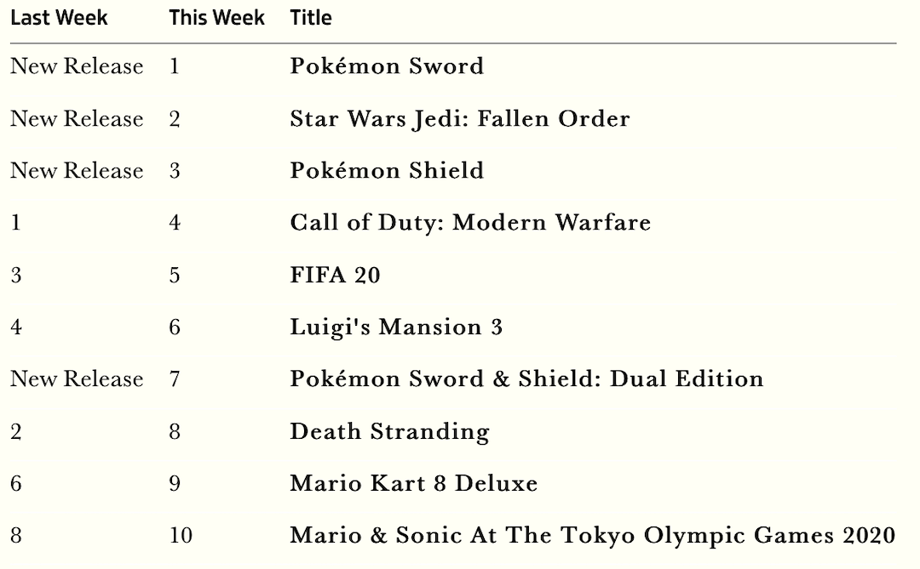Open Star Wars Jedi: Fallen Order entry
This screenshot has width=920, height=569.
point(460,119)
